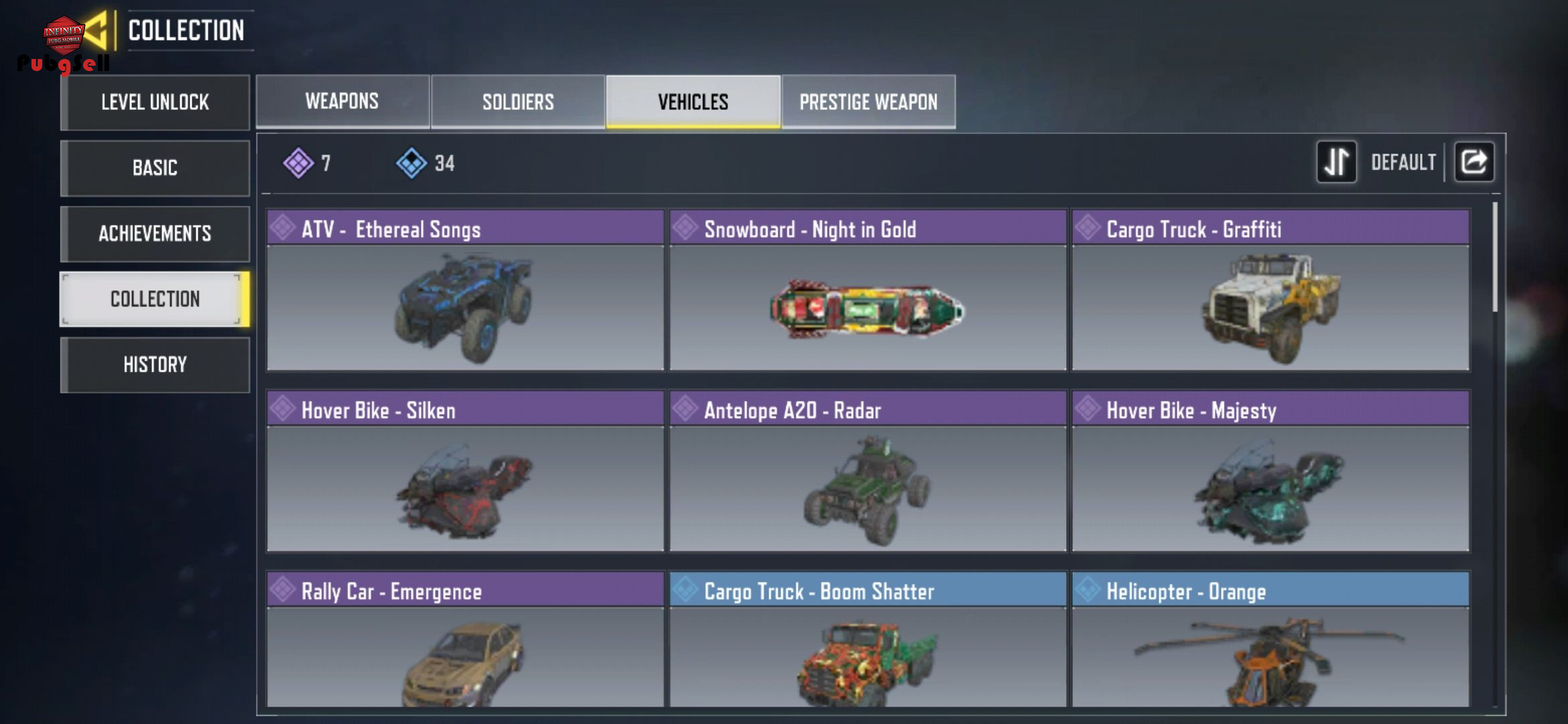Open the PRESTIGE WEAPON tab

(x=868, y=101)
